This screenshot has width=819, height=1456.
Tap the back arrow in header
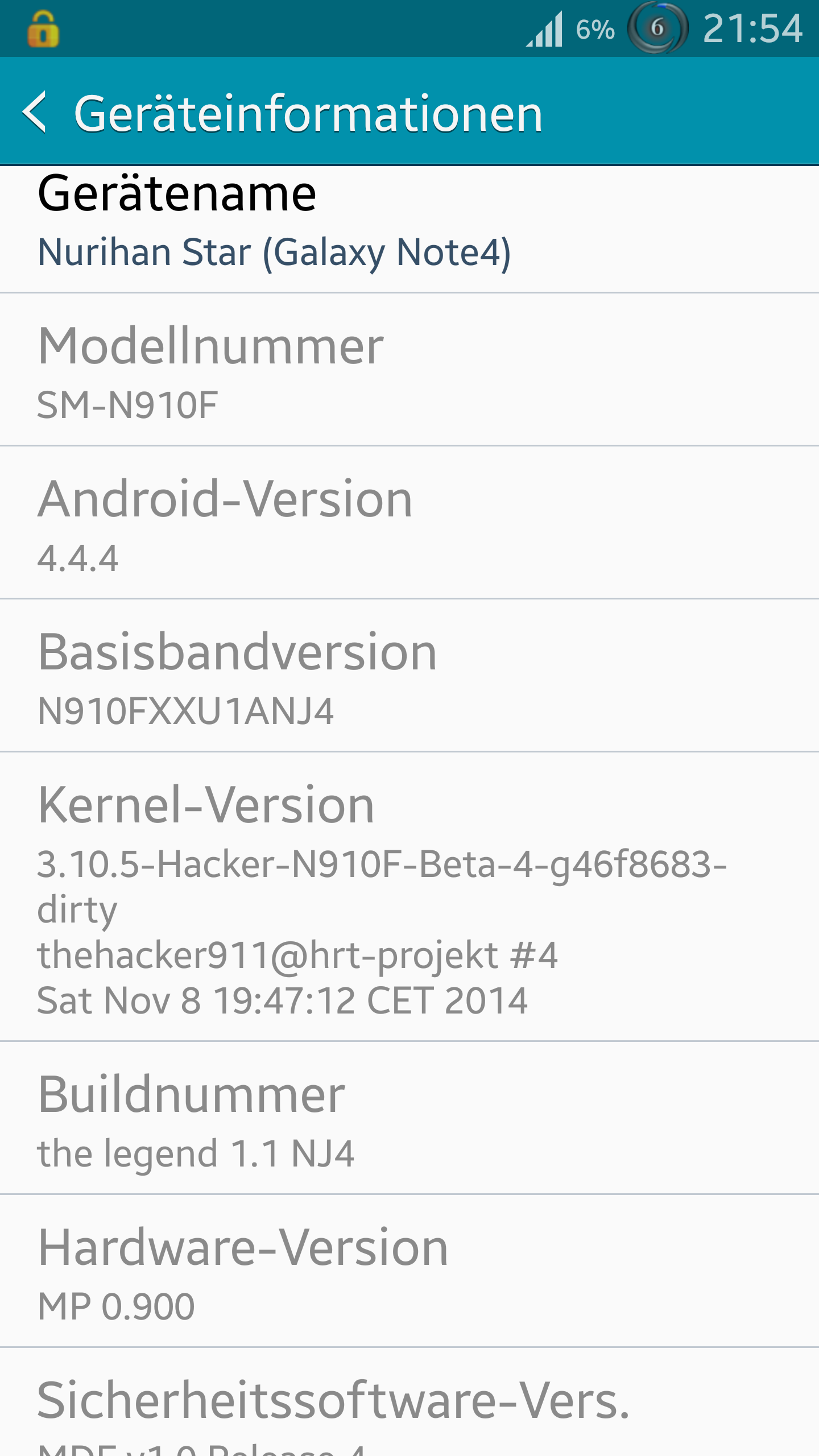pyautogui.click(x=34, y=113)
